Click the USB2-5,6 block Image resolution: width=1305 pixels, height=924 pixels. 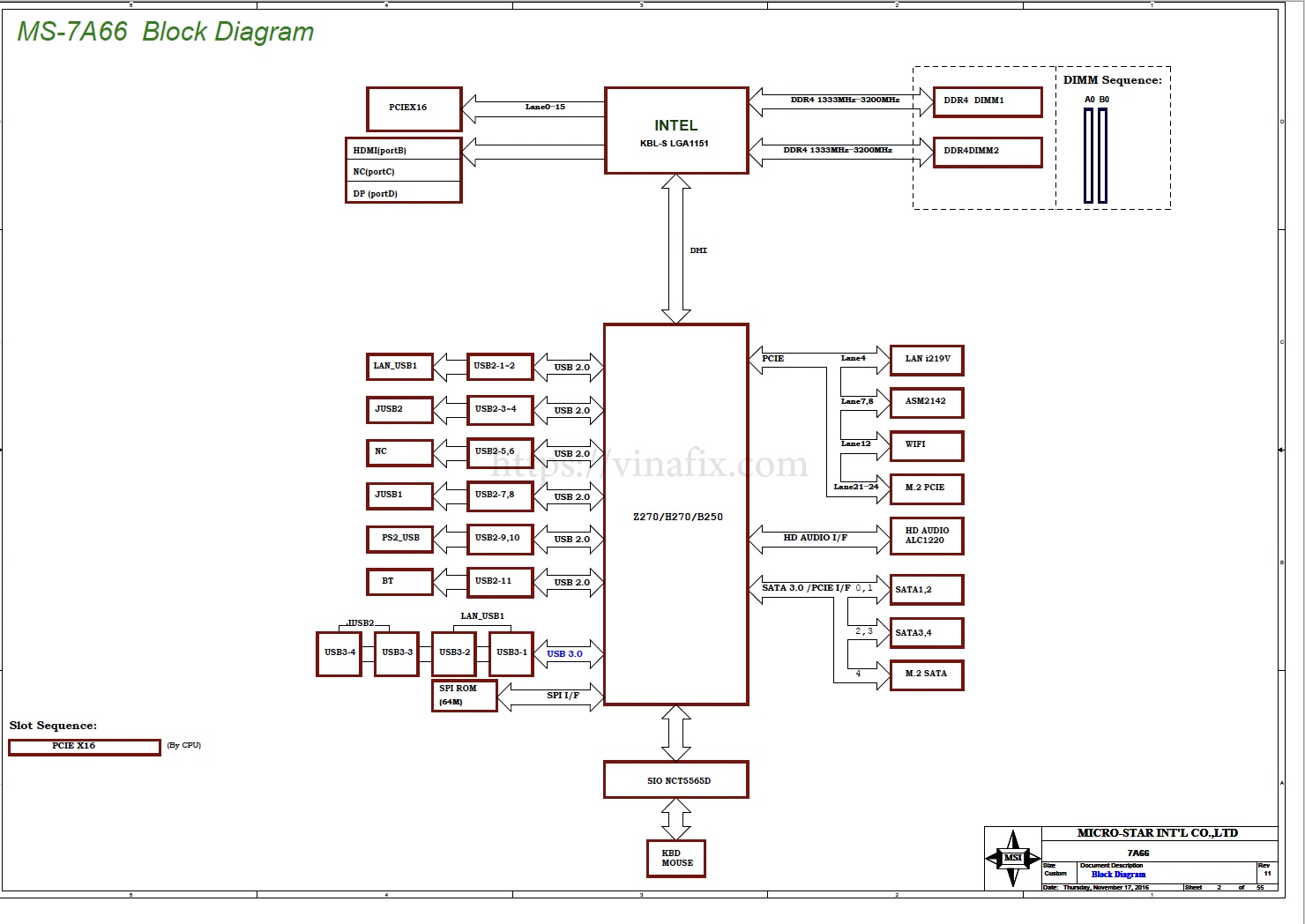click(x=500, y=452)
